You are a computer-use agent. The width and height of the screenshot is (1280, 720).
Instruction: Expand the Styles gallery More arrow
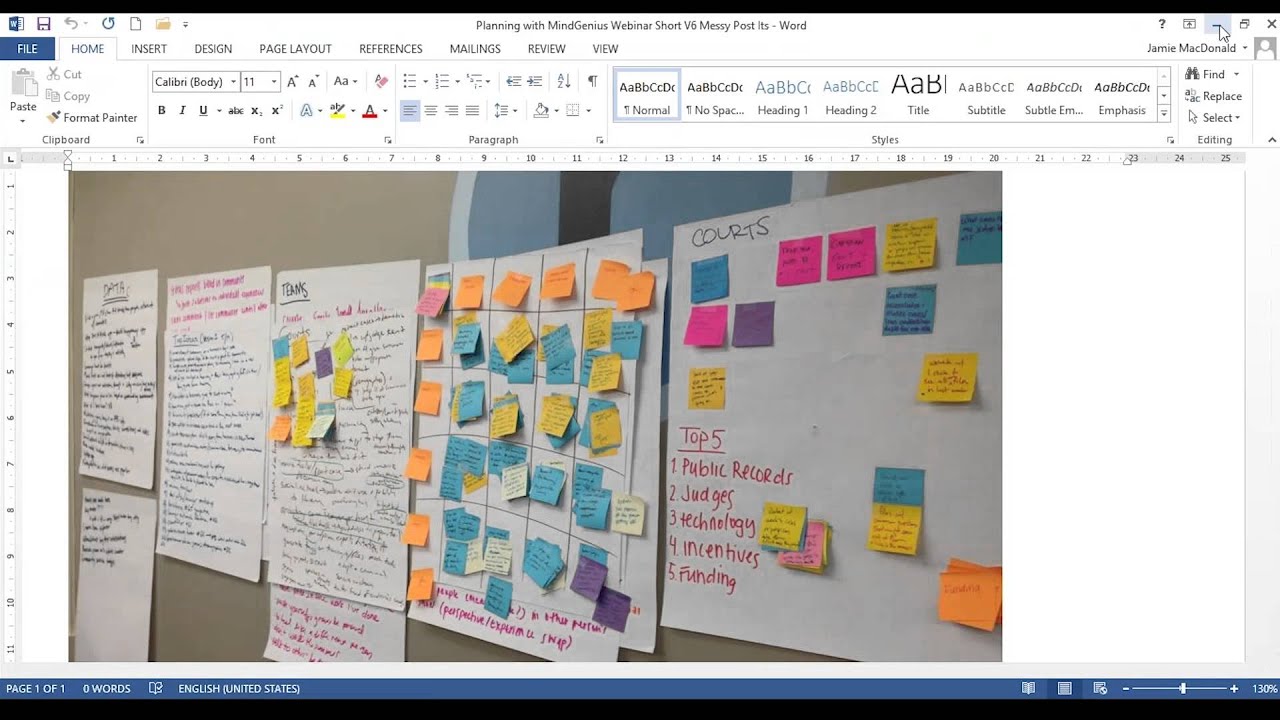click(1164, 114)
